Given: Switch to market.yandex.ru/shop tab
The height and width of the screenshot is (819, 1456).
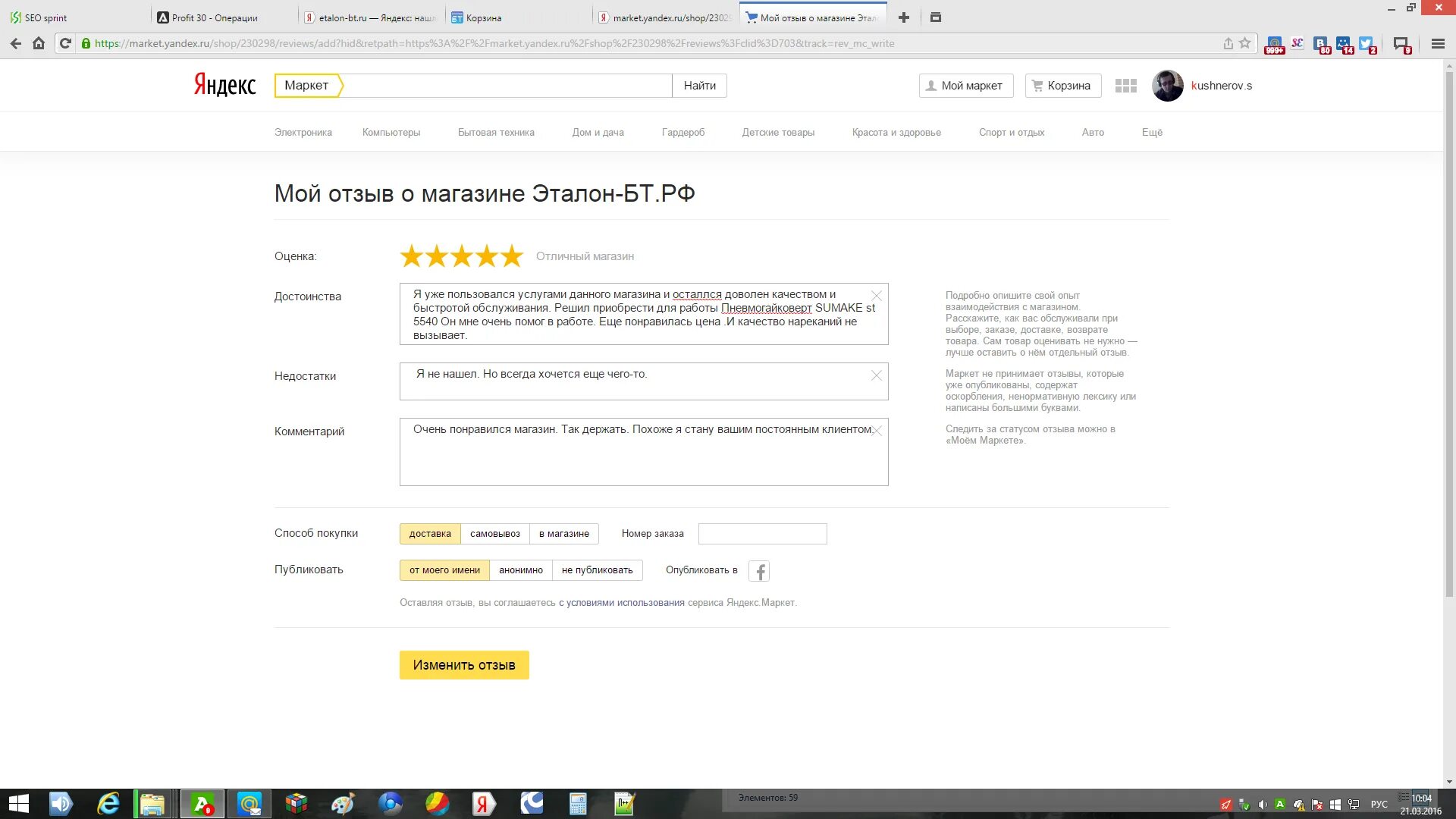Looking at the screenshot, I should tap(664, 17).
